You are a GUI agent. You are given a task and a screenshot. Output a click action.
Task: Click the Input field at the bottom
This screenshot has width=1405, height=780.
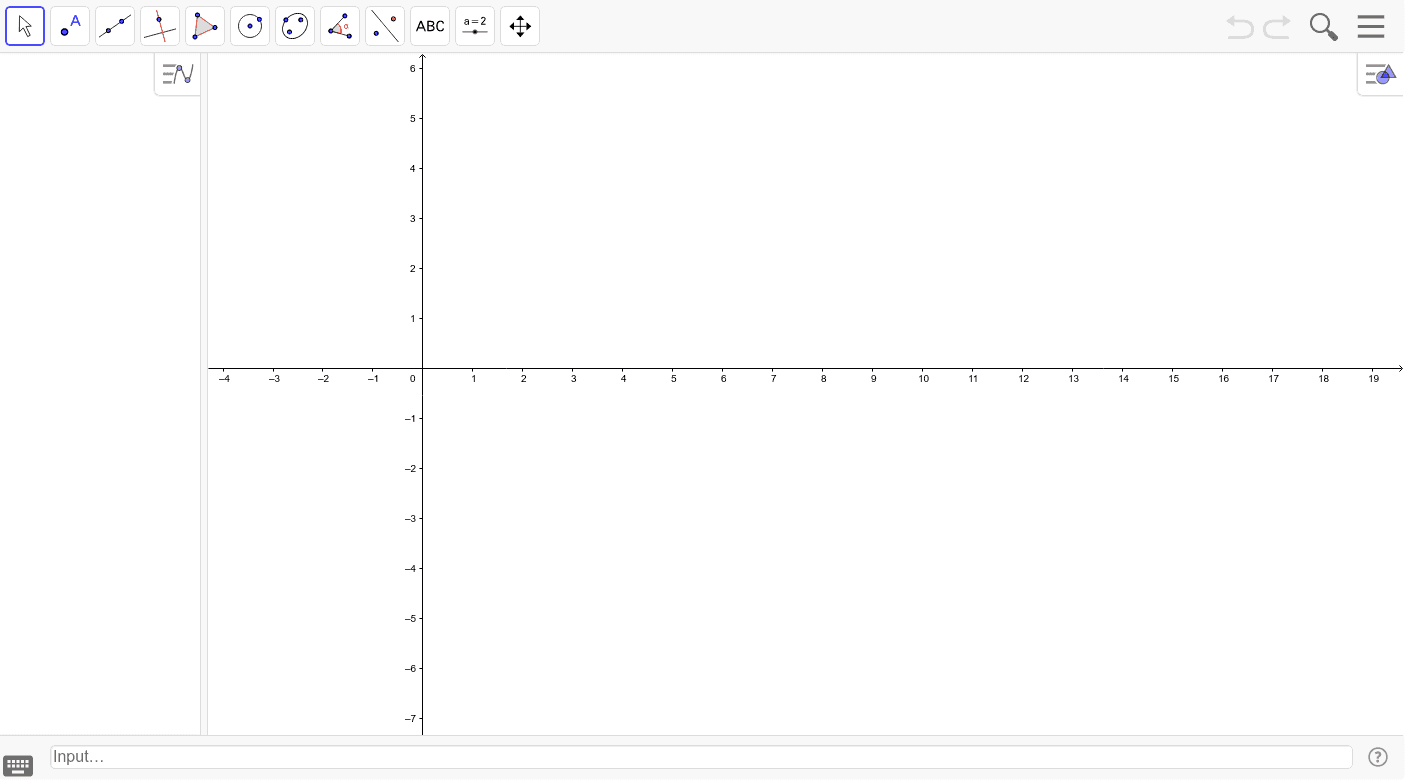pyautogui.click(x=700, y=757)
